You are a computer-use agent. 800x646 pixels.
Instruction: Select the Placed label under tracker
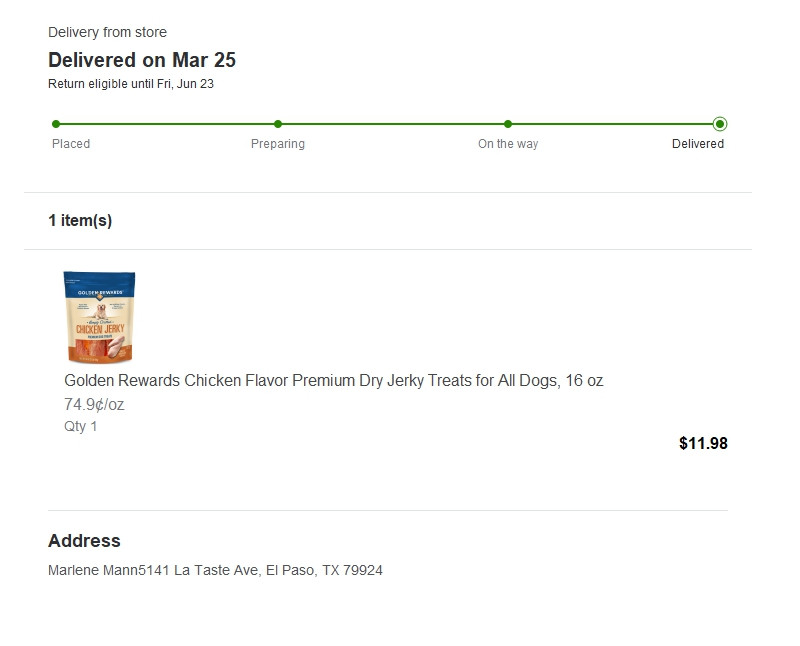pos(71,144)
